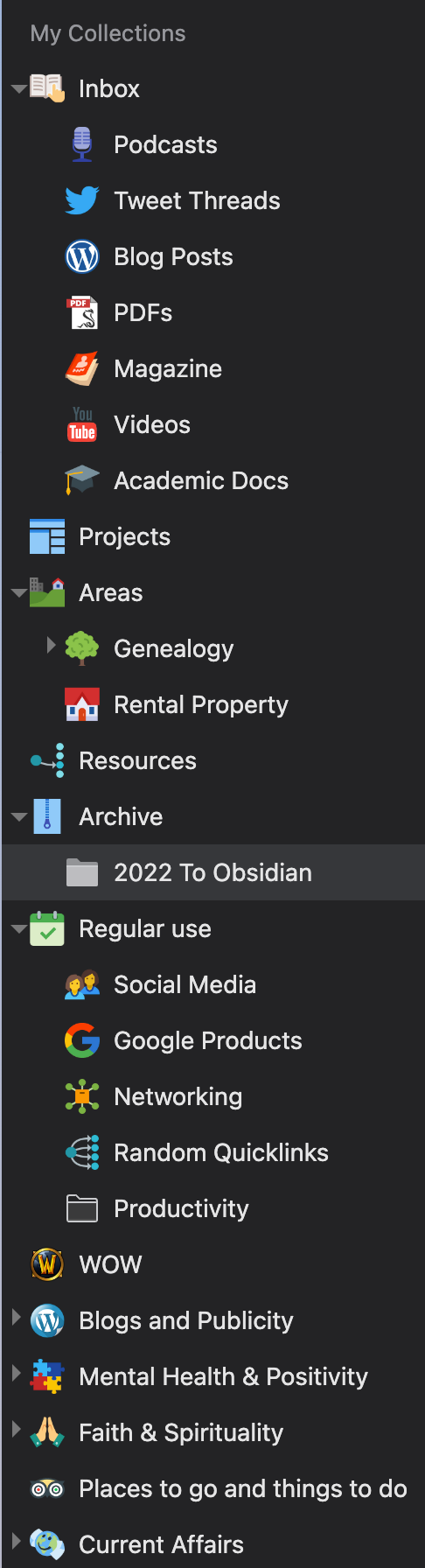
Task: Collapse the Inbox collection
Action: pyautogui.click(x=18, y=88)
